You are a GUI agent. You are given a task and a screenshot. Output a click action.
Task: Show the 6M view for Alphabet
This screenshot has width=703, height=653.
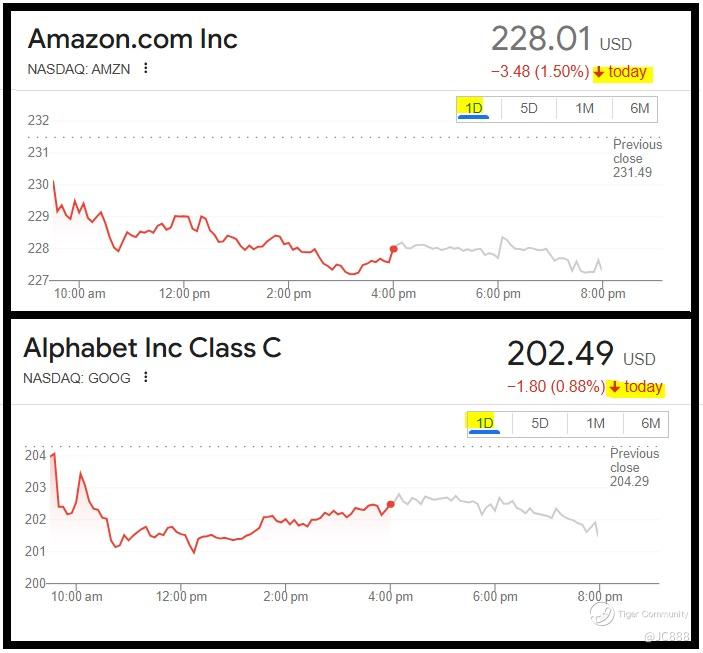point(651,423)
